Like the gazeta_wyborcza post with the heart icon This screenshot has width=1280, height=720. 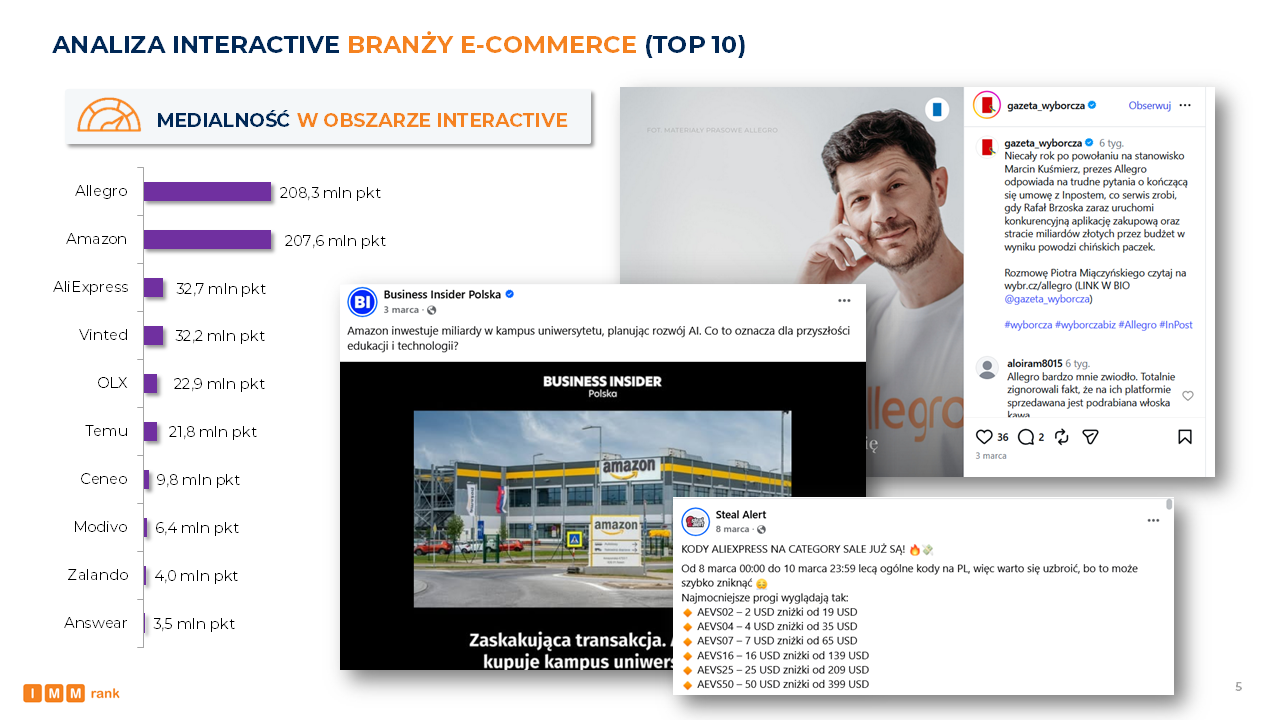coord(984,437)
